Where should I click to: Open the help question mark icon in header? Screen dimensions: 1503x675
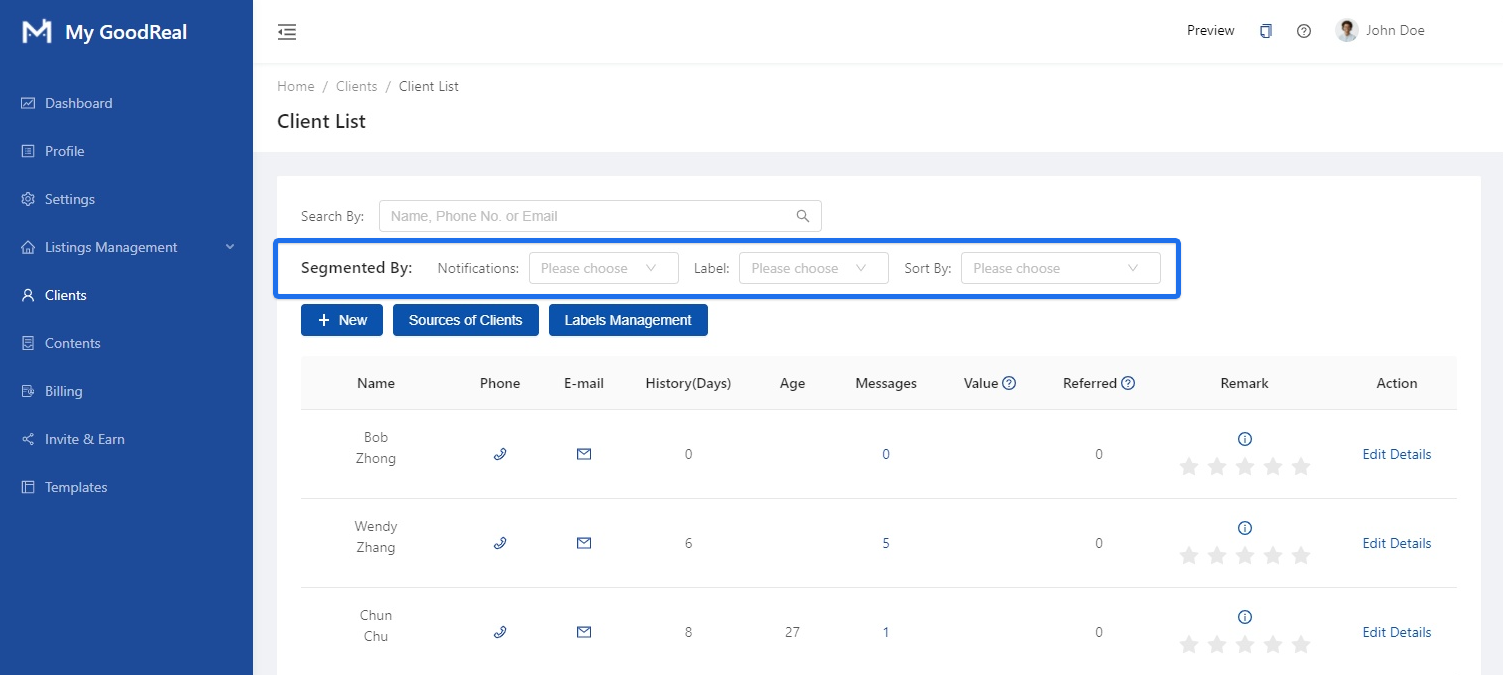(x=1304, y=31)
